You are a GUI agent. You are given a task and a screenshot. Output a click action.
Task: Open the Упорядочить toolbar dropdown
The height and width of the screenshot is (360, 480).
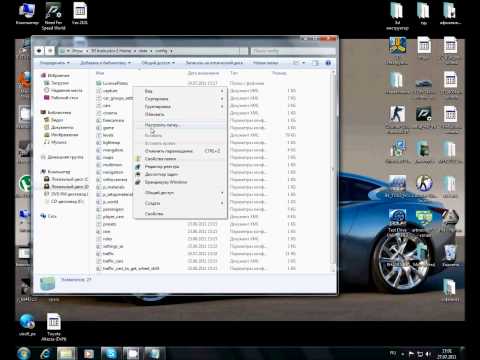55,63
